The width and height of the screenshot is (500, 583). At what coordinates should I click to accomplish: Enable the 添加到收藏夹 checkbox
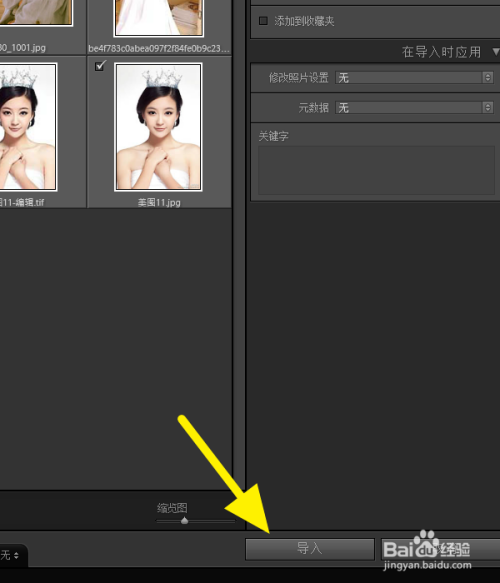point(263,21)
